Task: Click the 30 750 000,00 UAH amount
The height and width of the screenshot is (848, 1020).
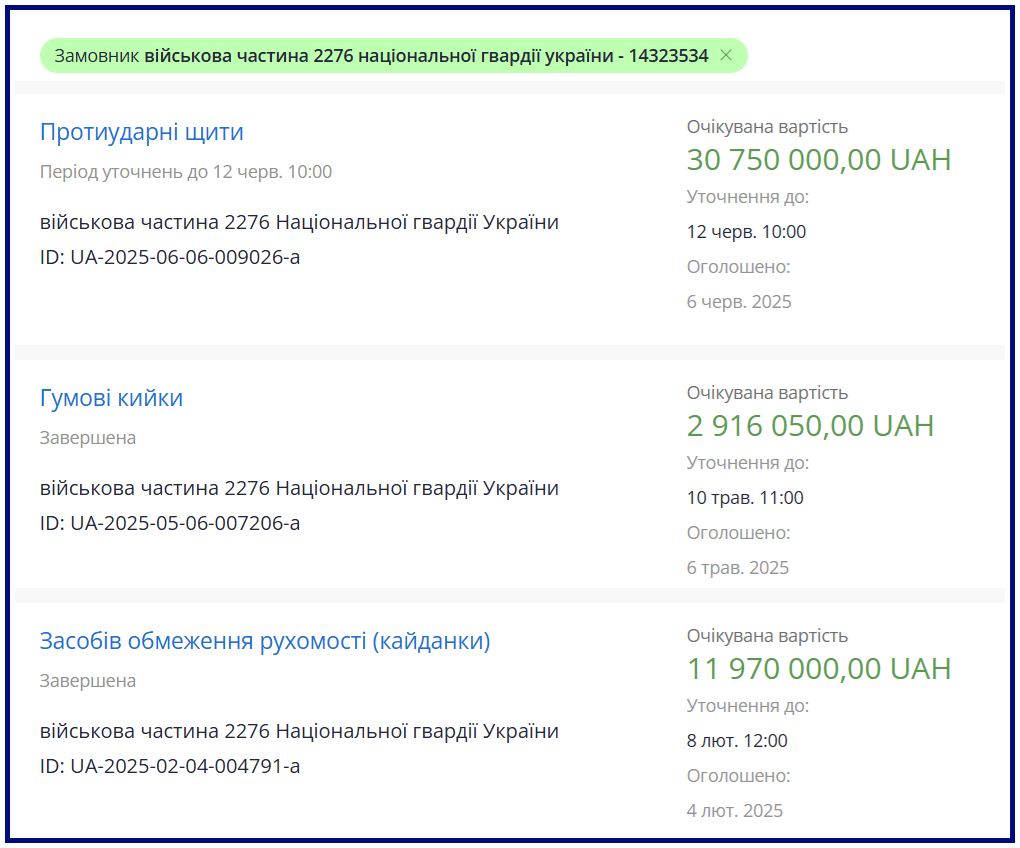Action: 819,160
